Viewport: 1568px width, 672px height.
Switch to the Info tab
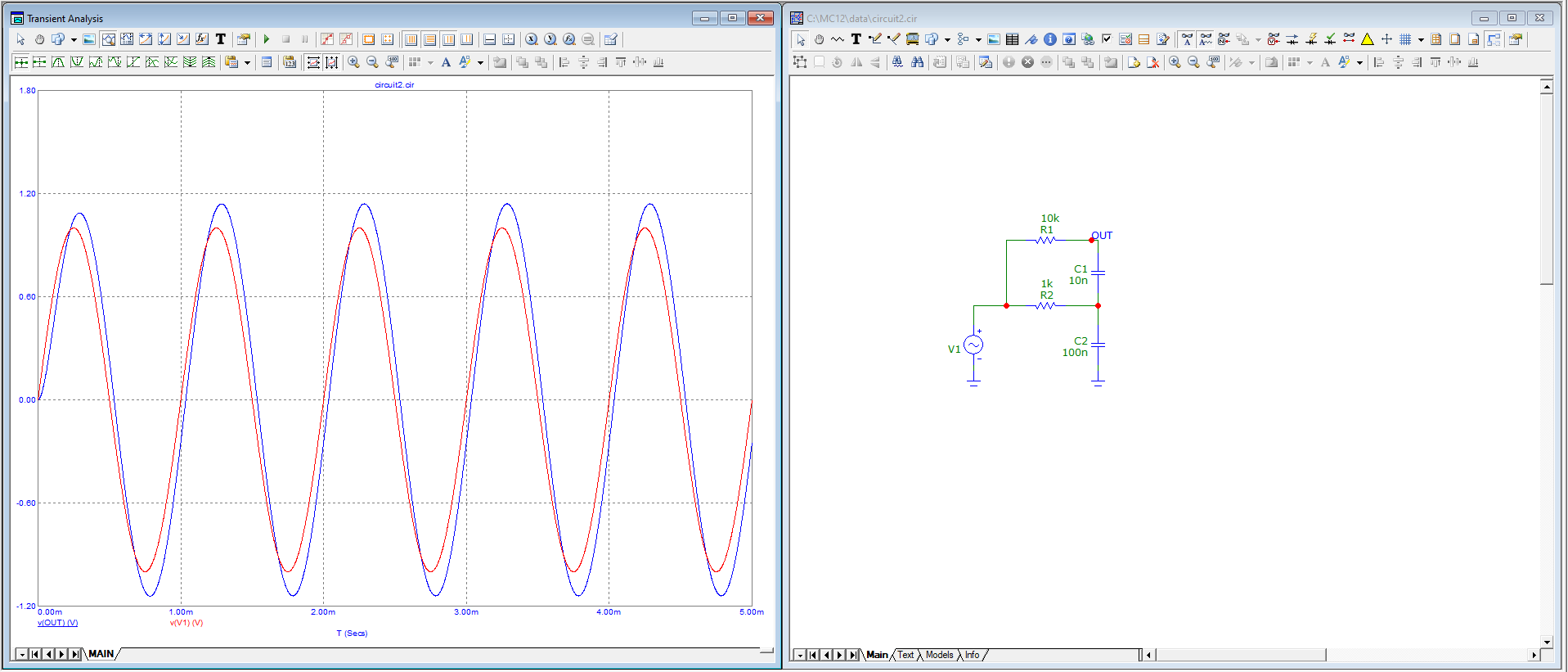tap(972, 655)
